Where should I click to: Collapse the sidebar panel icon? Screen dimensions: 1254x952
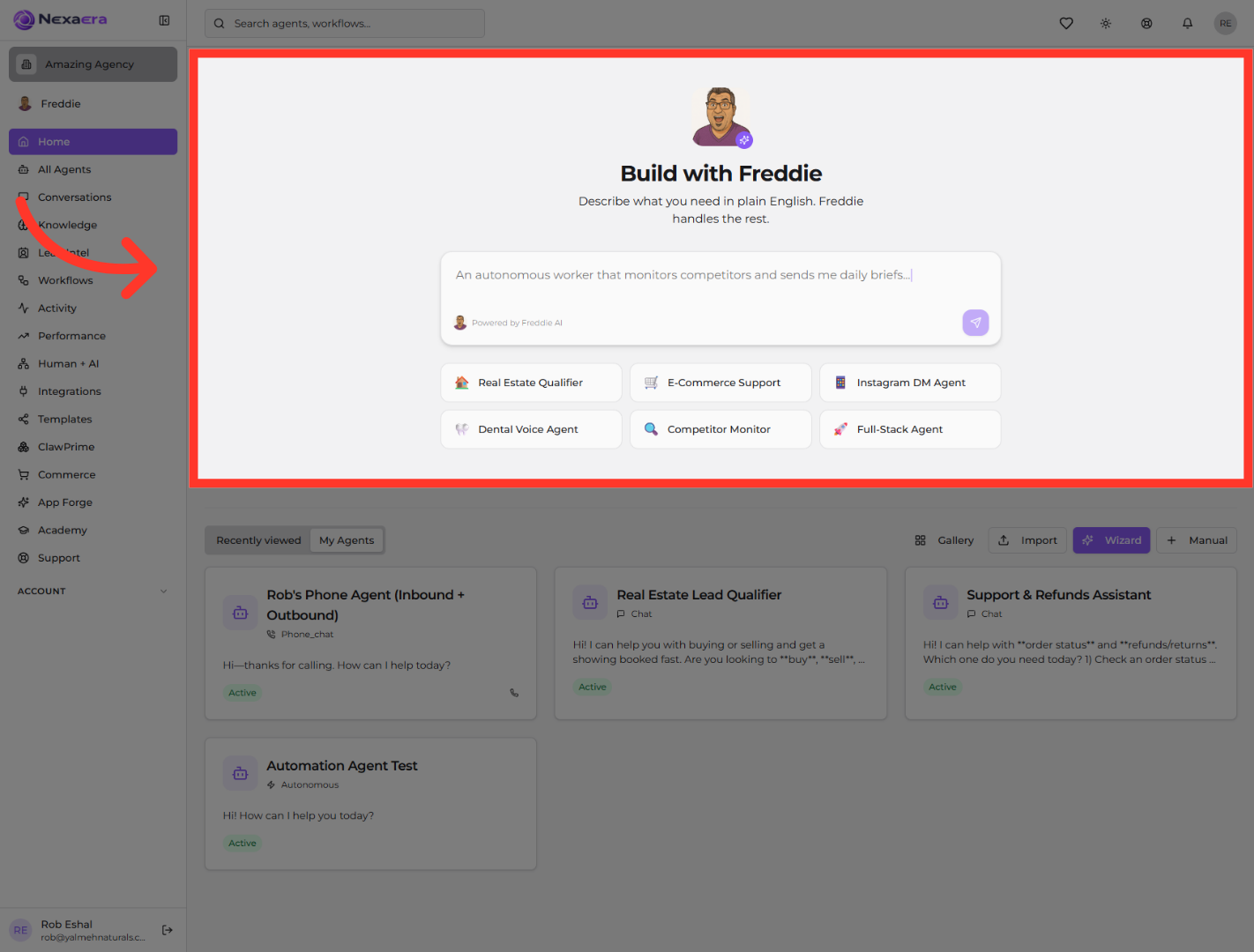(164, 20)
